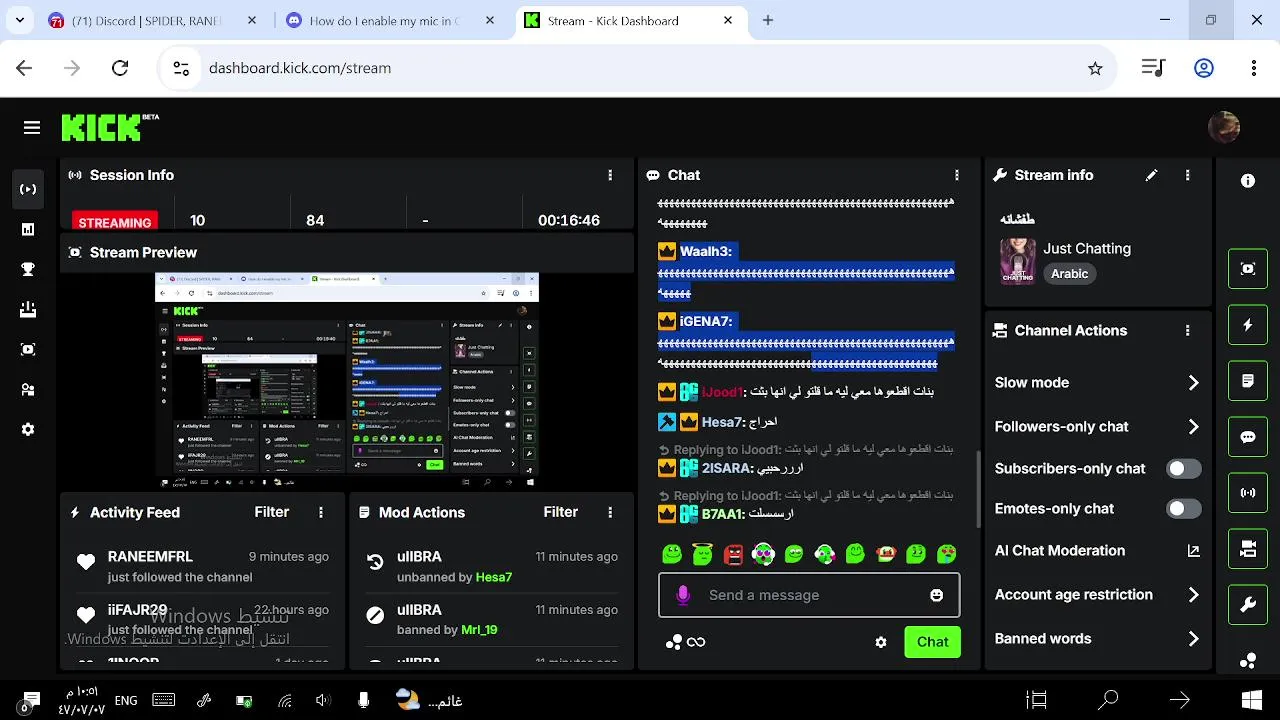The height and width of the screenshot is (720, 1280).
Task: Click the info icon in right widget bar
Action: 1248,181
